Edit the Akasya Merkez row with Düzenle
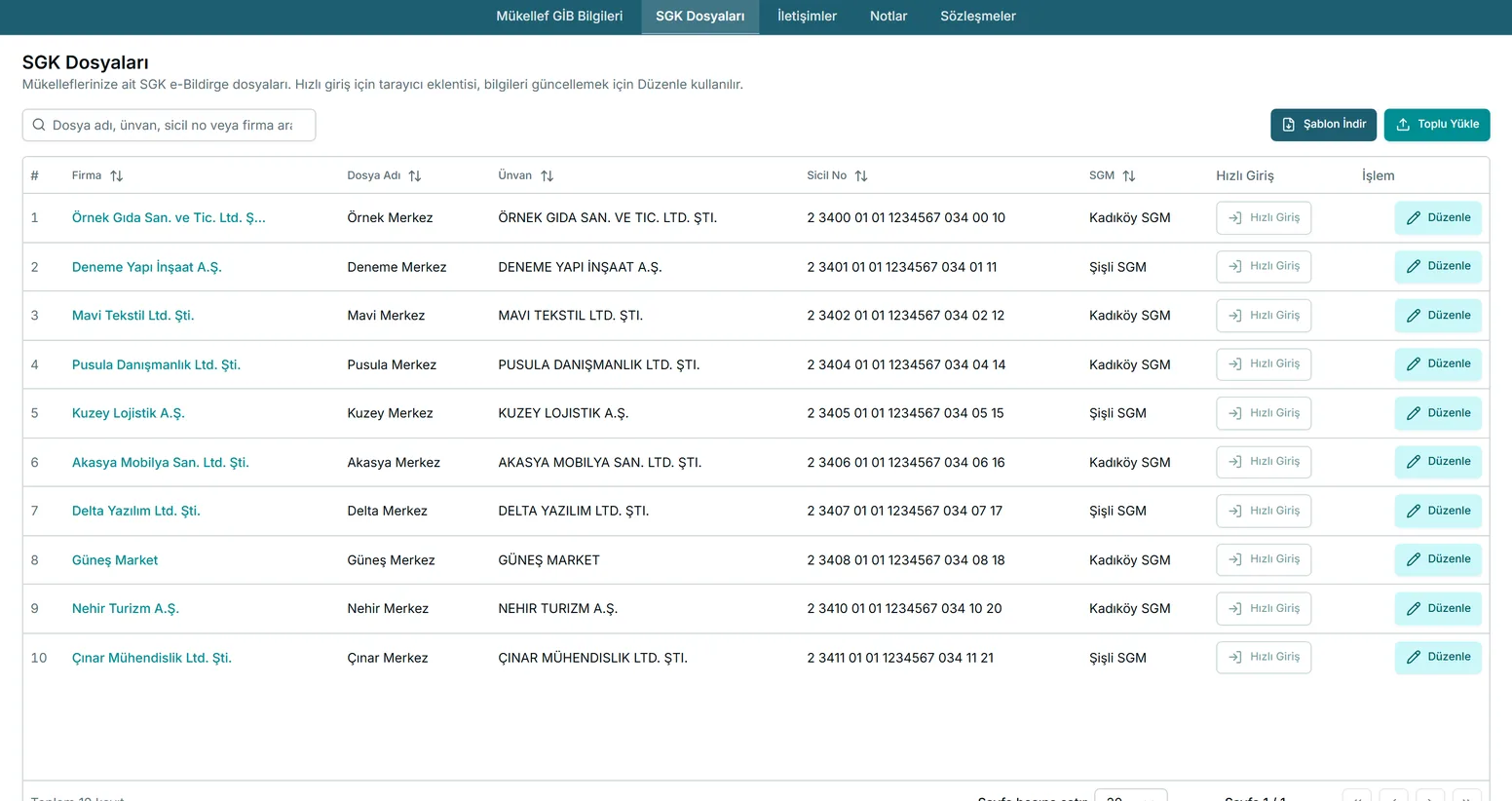Image resolution: width=1512 pixels, height=801 pixels. pyautogui.click(x=1438, y=462)
